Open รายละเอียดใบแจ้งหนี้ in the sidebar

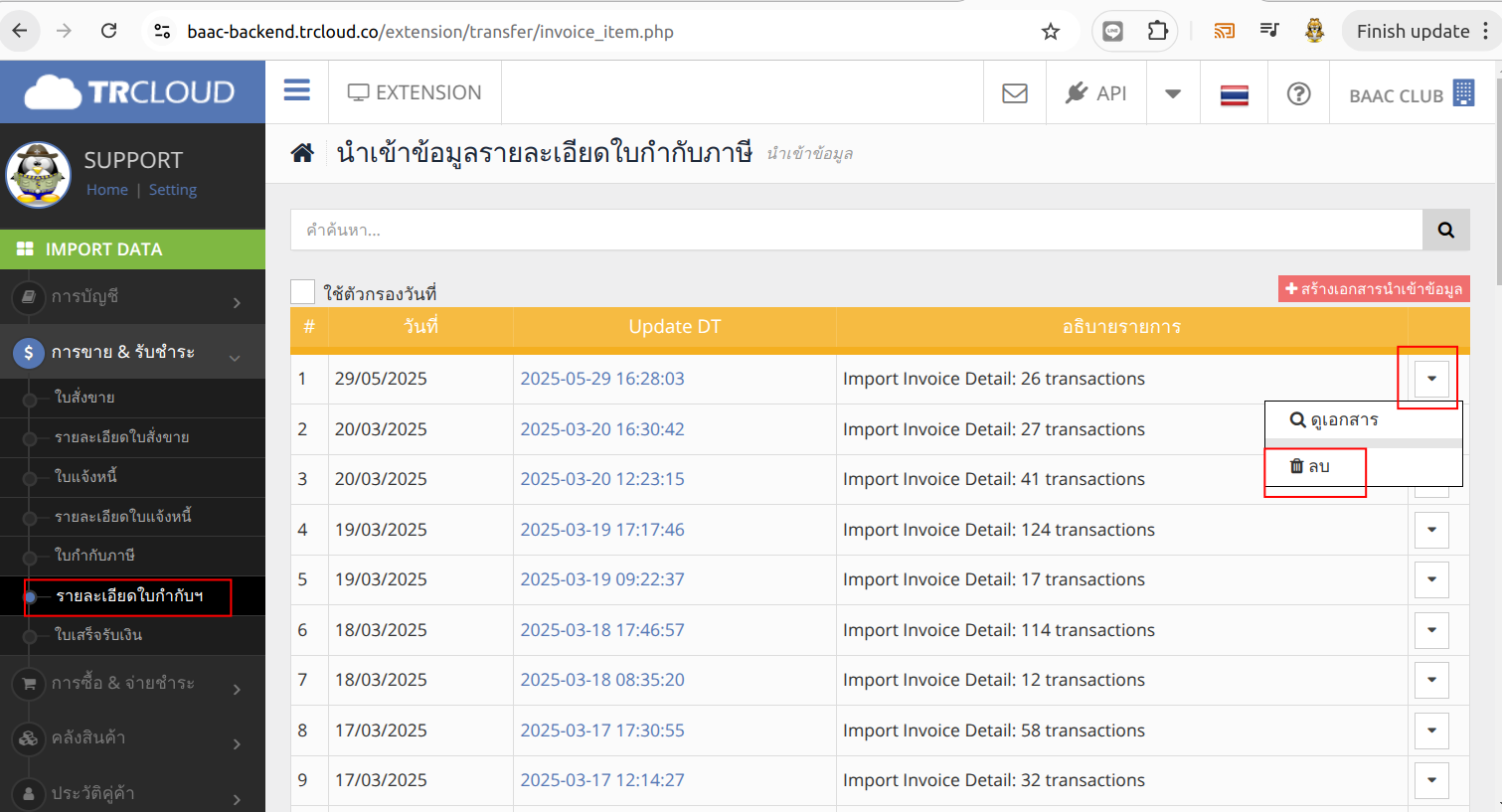click(x=123, y=517)
